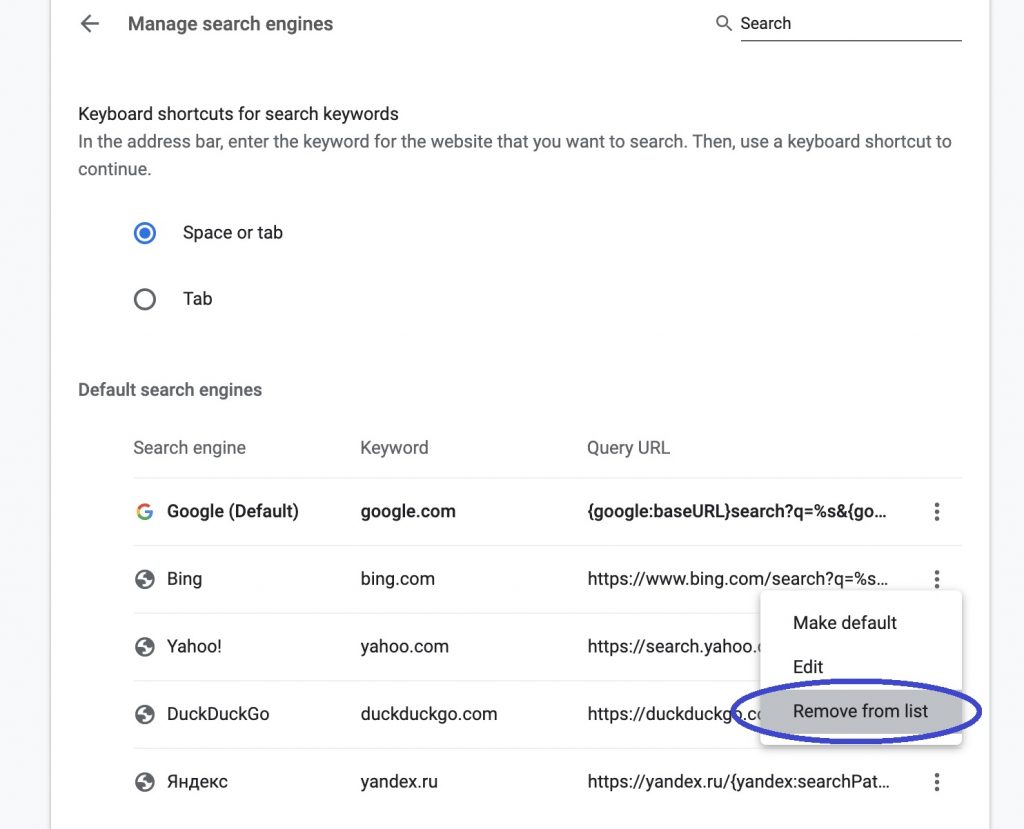
Task: Click the 'Bing' engine name
Action: [x=184, y=579]
